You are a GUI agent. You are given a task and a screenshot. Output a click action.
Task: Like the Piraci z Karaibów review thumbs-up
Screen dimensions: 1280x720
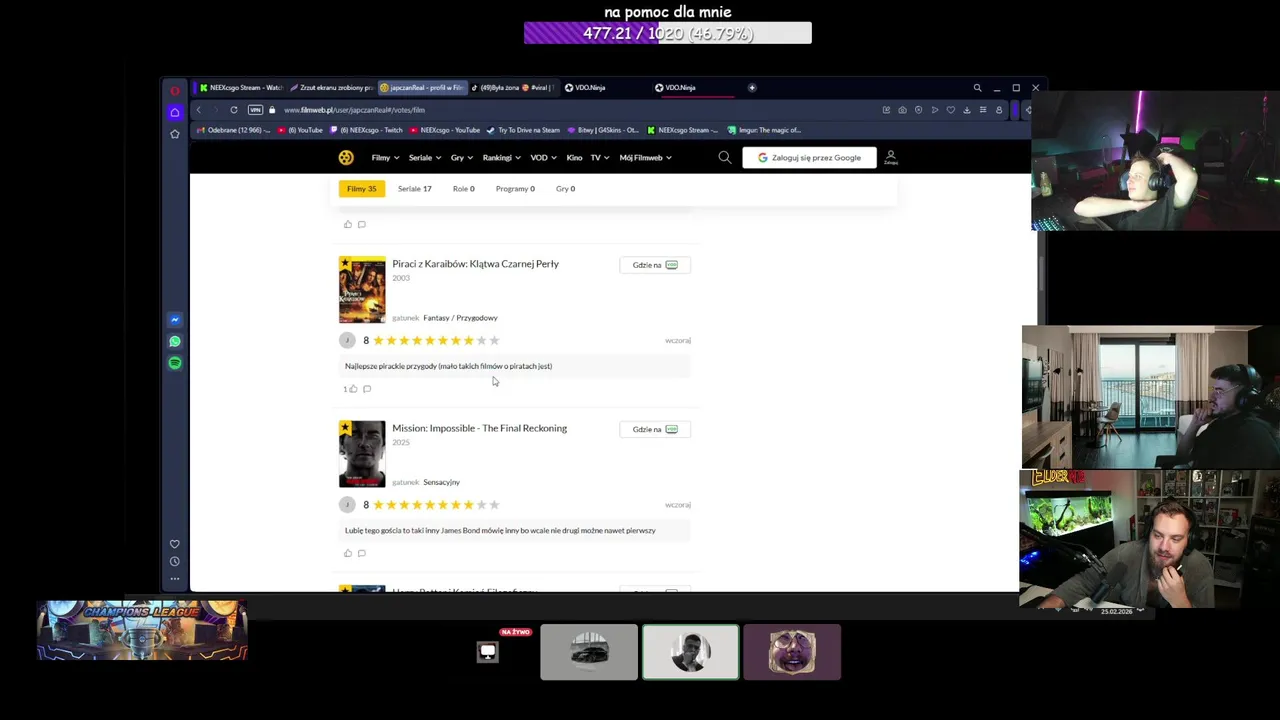(x=353, y=389)
